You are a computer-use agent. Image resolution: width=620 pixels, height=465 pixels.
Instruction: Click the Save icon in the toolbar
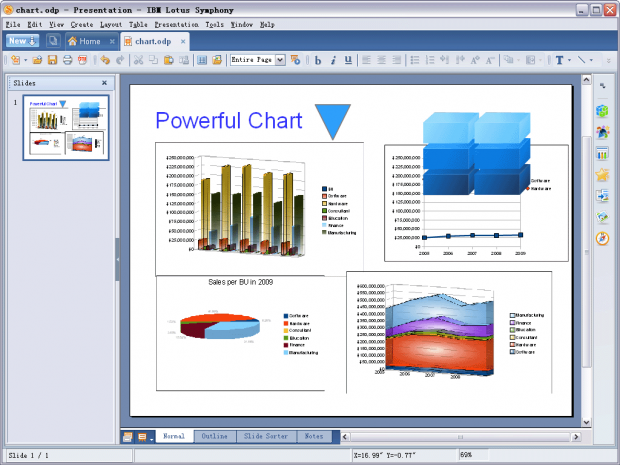tap(52, 60)
